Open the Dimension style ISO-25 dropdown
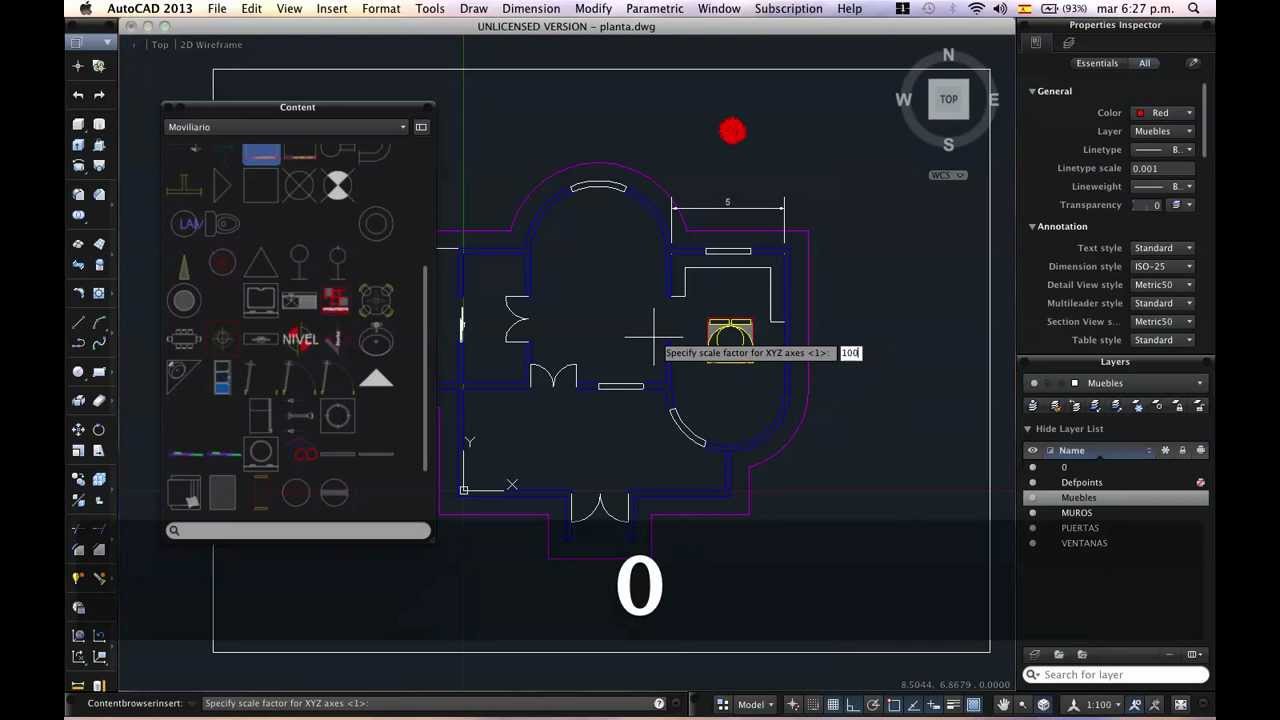The image size is (1280, 720). [1163, 266]
